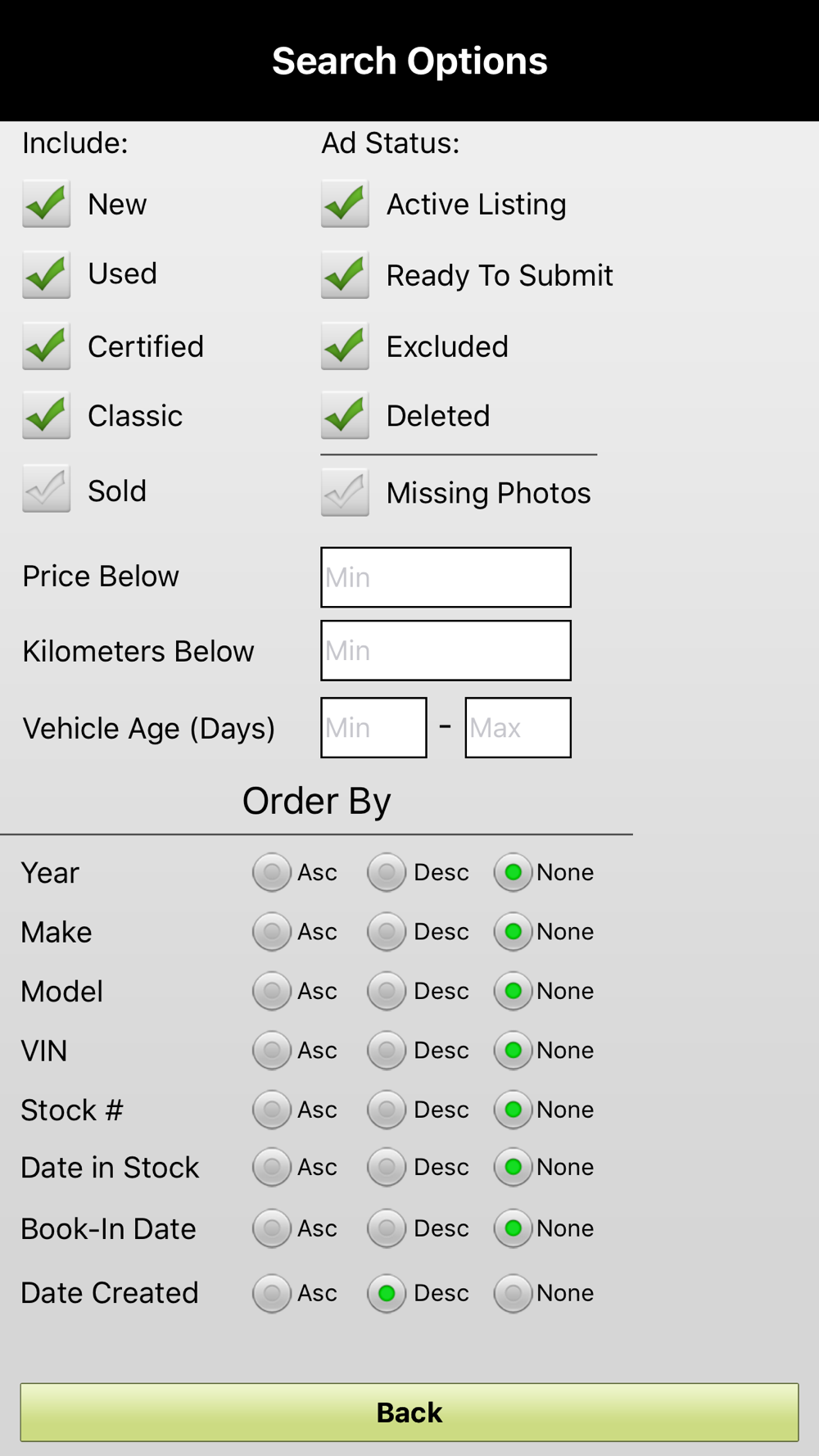Uncheck the Used vehicles checkbox
The height and width of the screenshot is (1456, 819).
coord(46,274)
